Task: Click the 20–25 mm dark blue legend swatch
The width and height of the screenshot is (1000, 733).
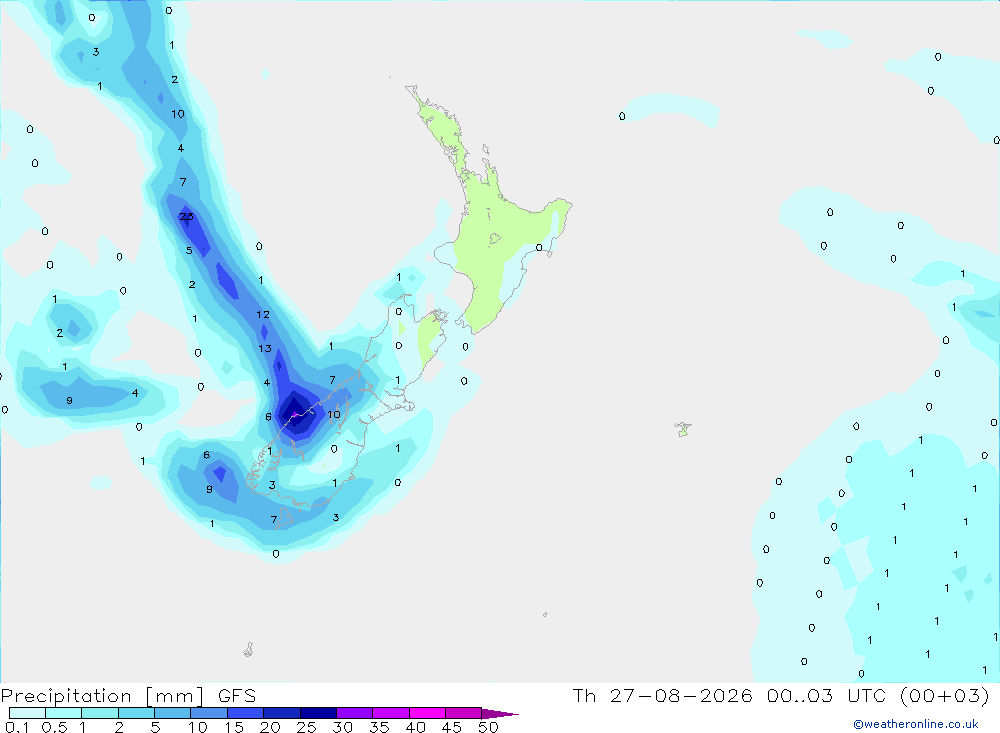Action: 281,713
